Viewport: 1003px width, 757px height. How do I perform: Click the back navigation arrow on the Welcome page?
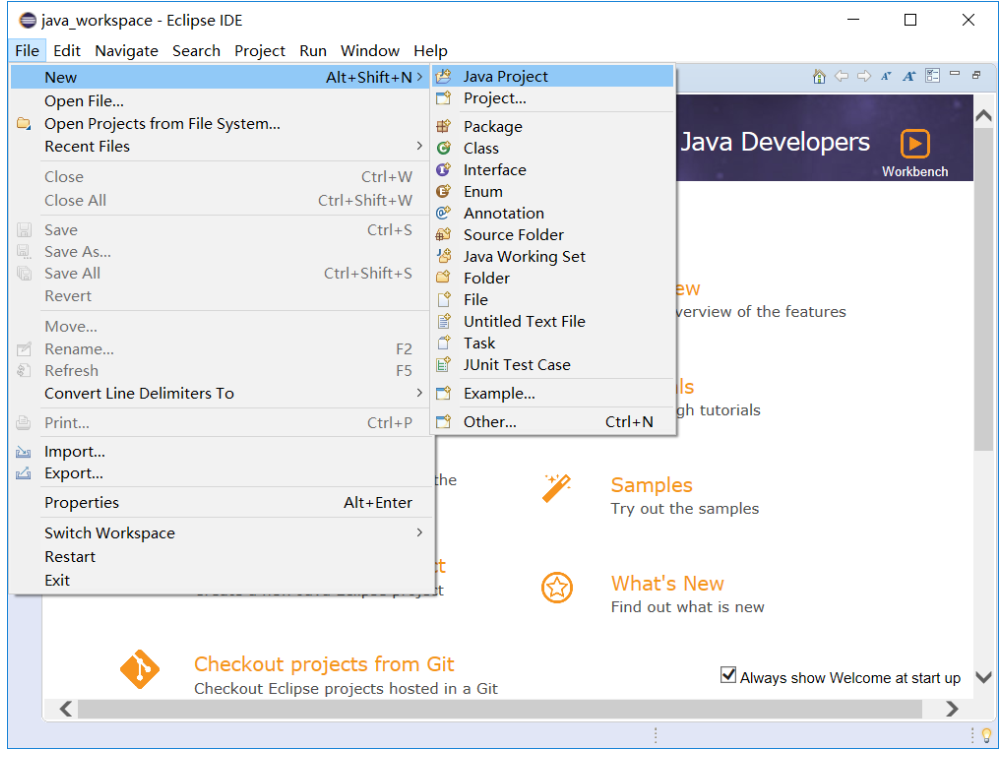(x=841, y=75)
